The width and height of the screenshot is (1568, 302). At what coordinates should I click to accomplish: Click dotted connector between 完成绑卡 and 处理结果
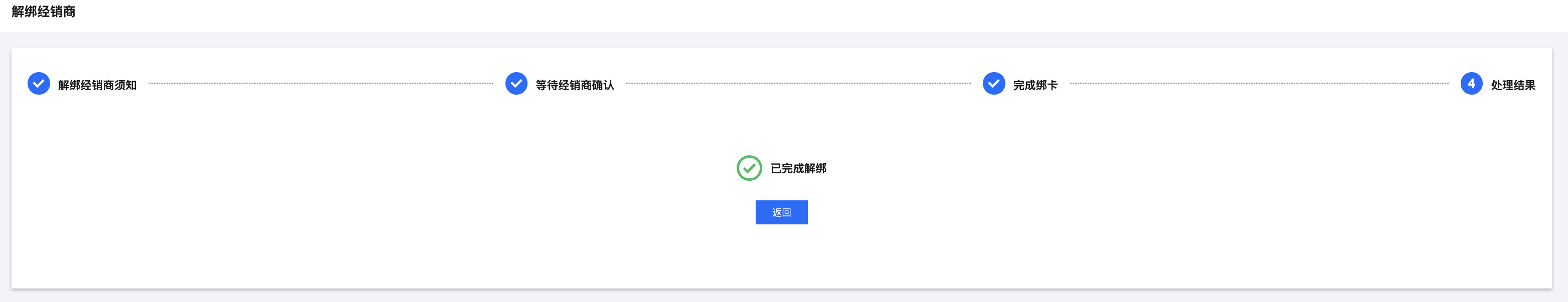pos(1259,83)
